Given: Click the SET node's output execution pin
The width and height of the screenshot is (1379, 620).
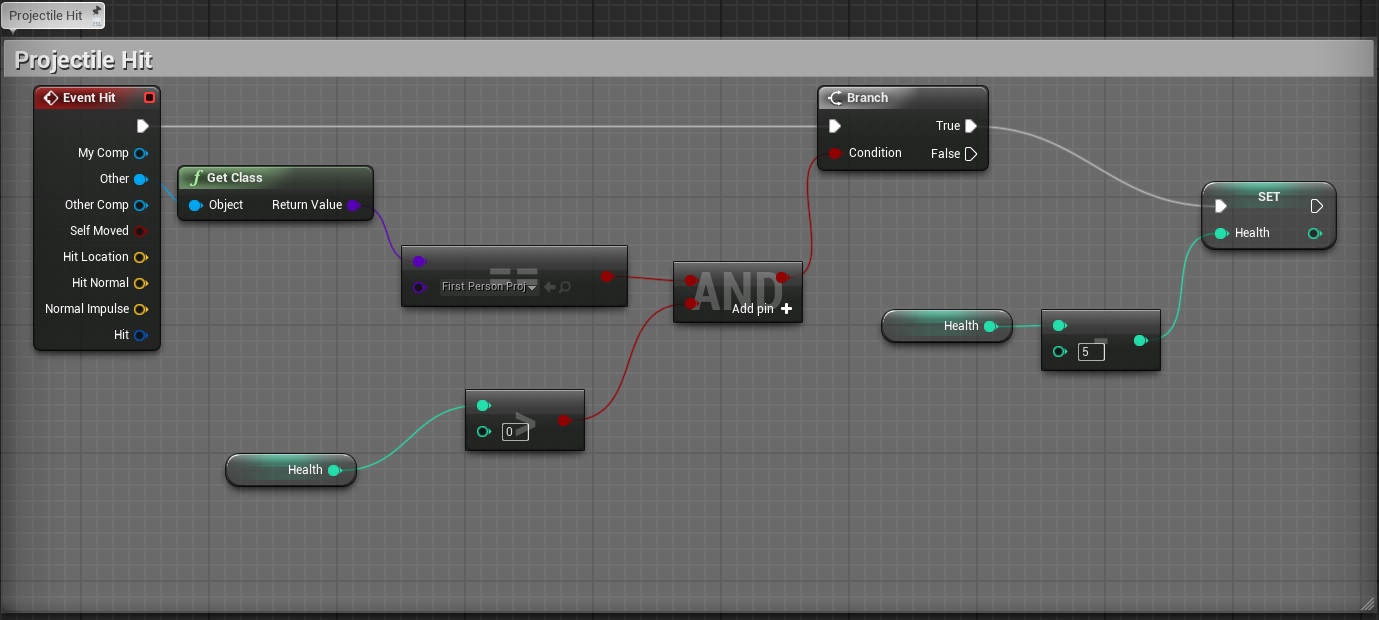Looking at the screenshot, I should [x=1317, y=206].
